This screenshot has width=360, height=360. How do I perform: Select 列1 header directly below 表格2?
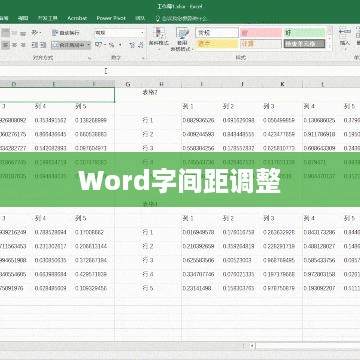[188, 106]
